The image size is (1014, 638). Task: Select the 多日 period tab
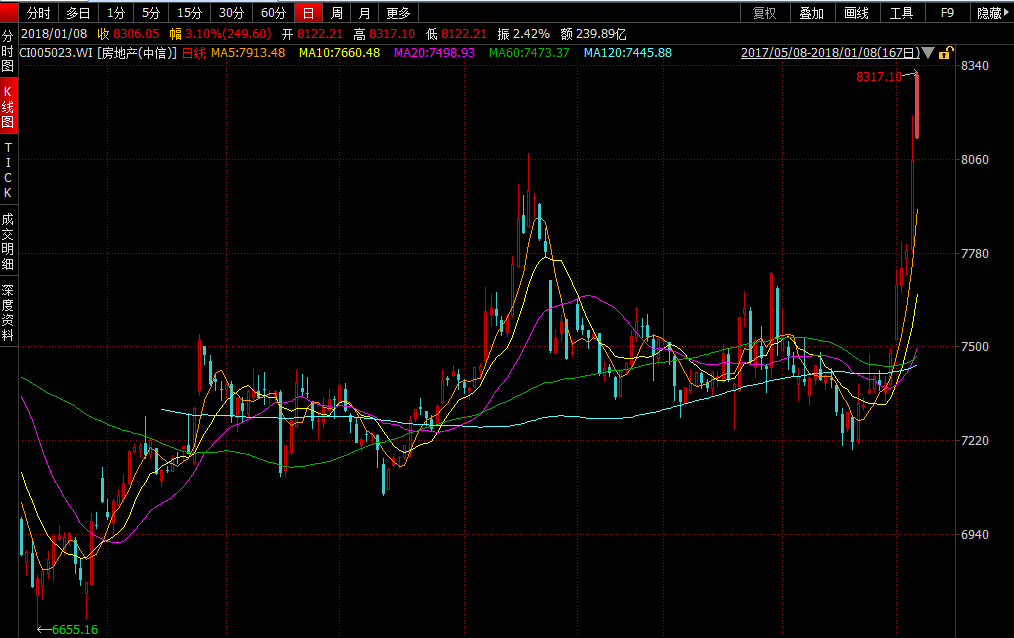78,13
